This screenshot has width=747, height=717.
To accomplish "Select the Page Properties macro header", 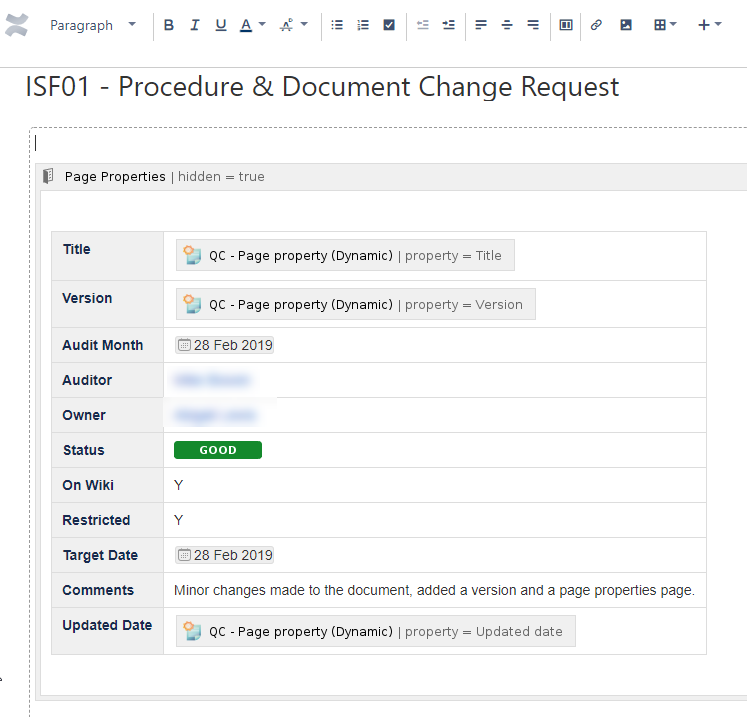I will (391, 177).
